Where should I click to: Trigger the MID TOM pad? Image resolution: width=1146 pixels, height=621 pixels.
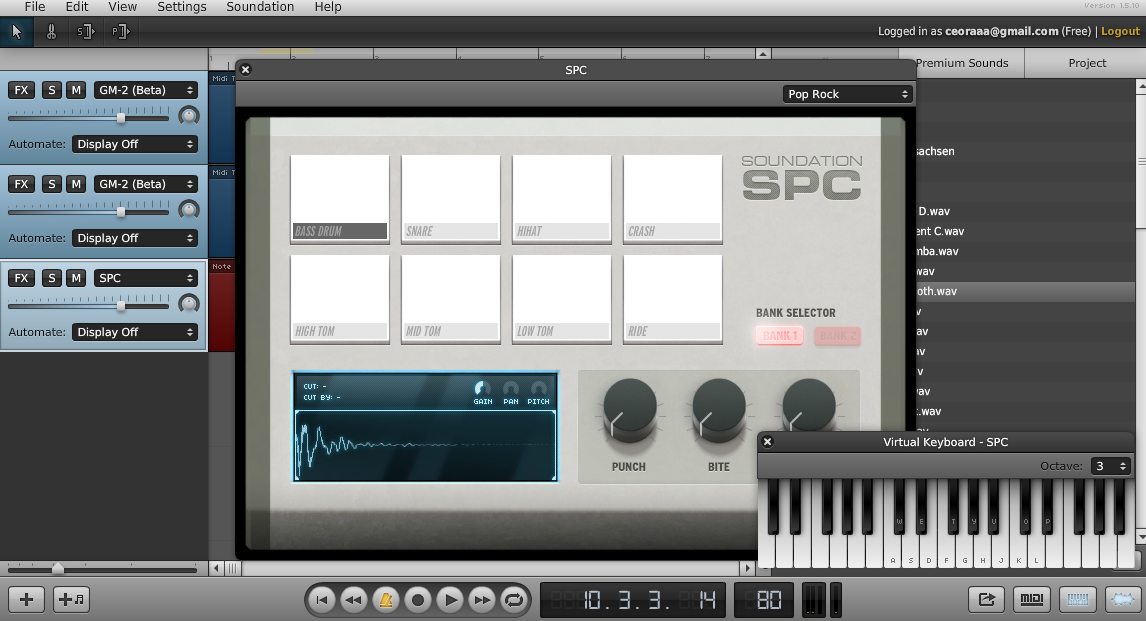[451, 298]
